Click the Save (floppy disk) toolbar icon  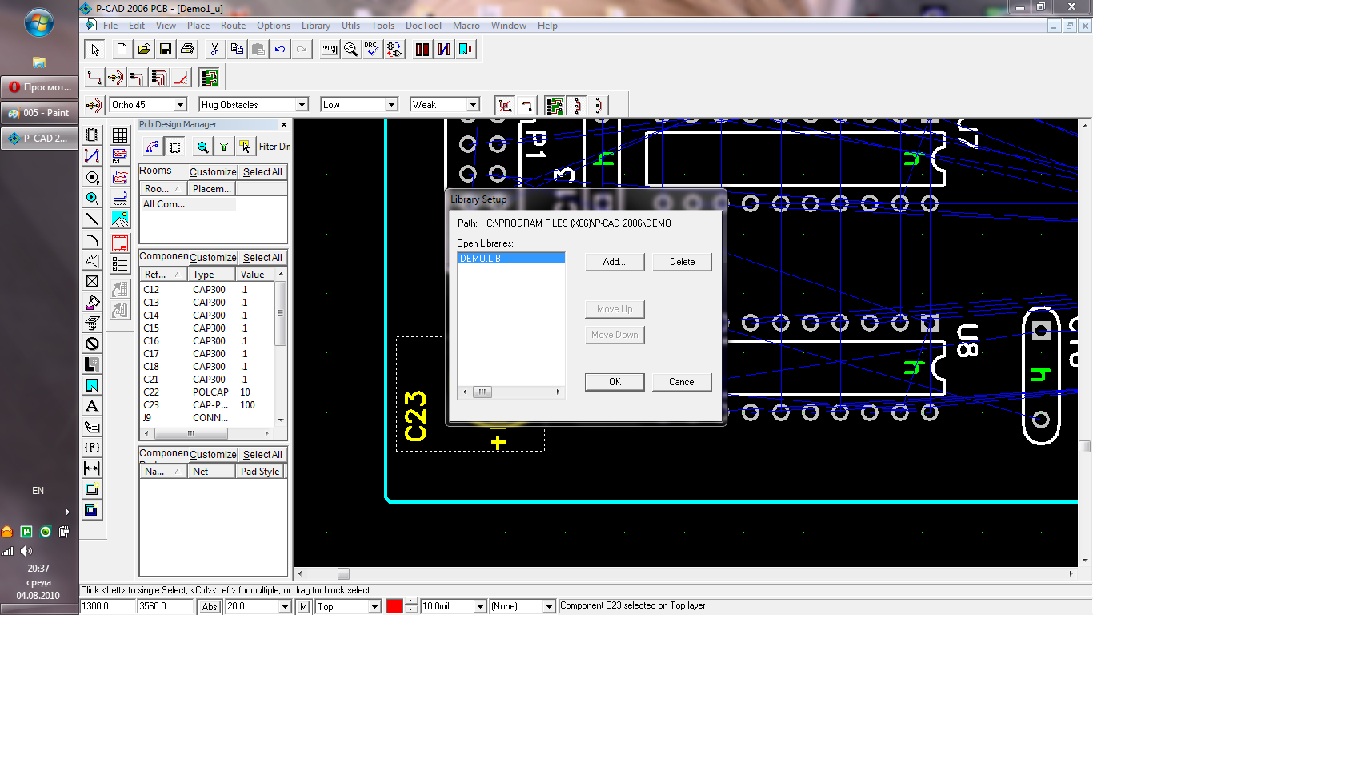click(x=165, y=49)
